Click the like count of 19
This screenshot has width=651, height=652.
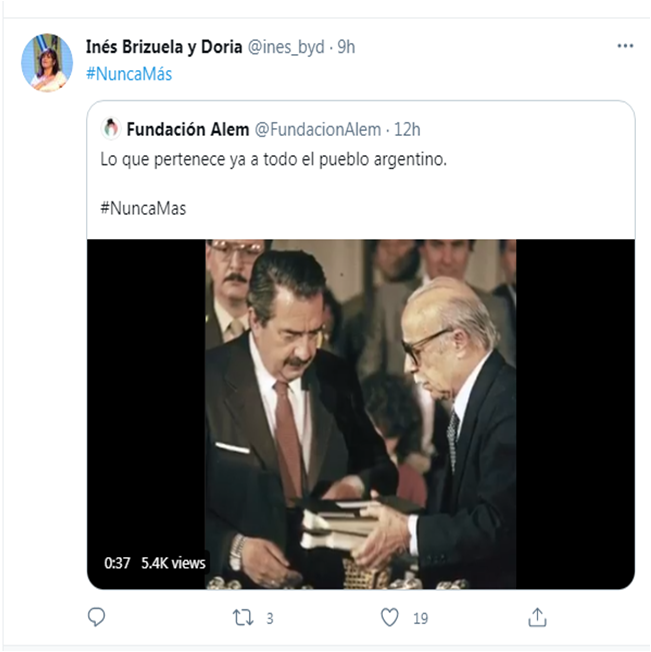420,618
